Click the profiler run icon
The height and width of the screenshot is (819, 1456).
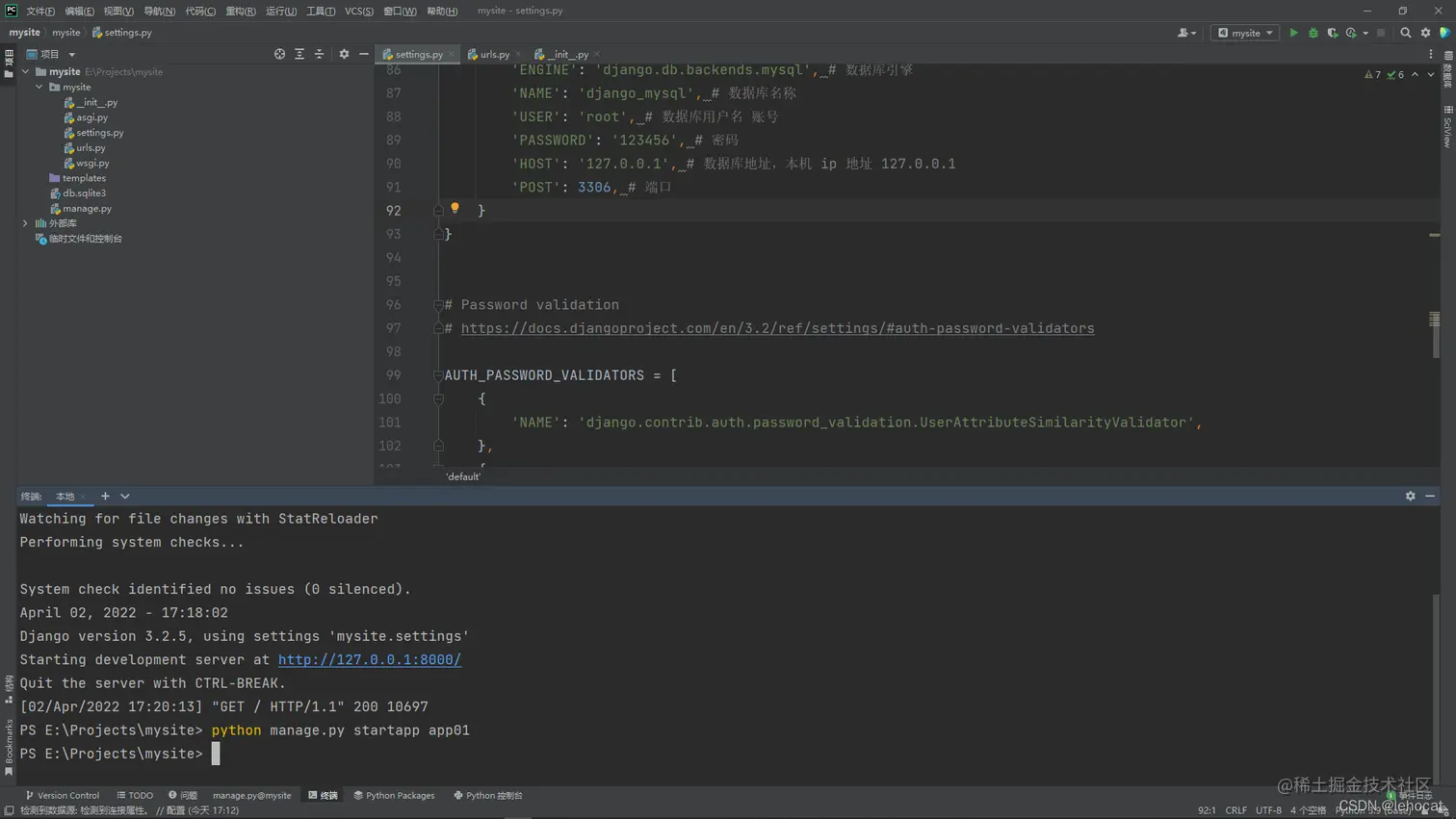(x=1351, y=33)
